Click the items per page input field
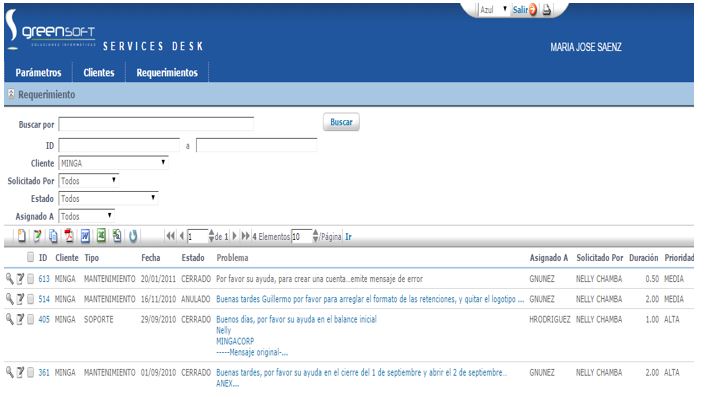 (x=302, y=236)
